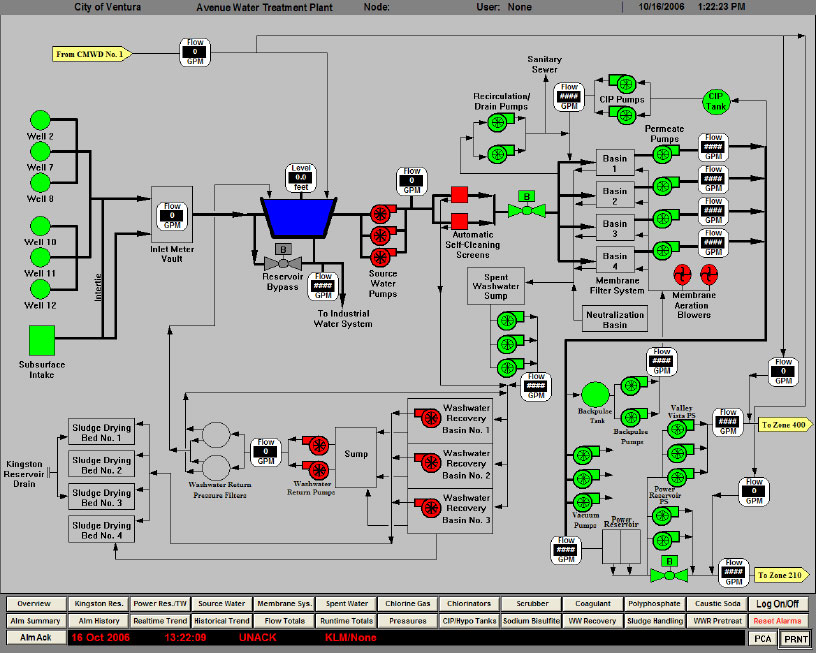Open the Flow Totals page
Screen dimensions: 816x653
284,621
